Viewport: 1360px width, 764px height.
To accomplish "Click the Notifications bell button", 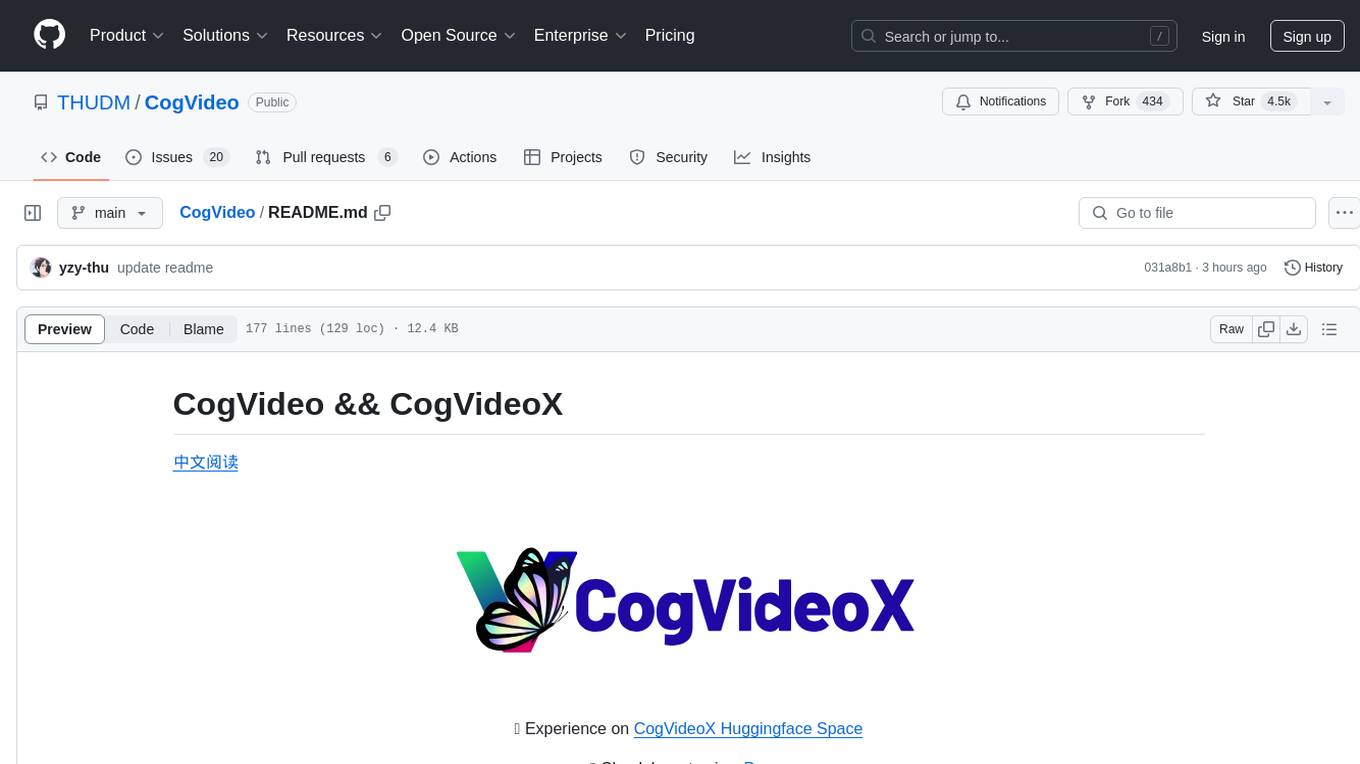I will coord(1001,101).
